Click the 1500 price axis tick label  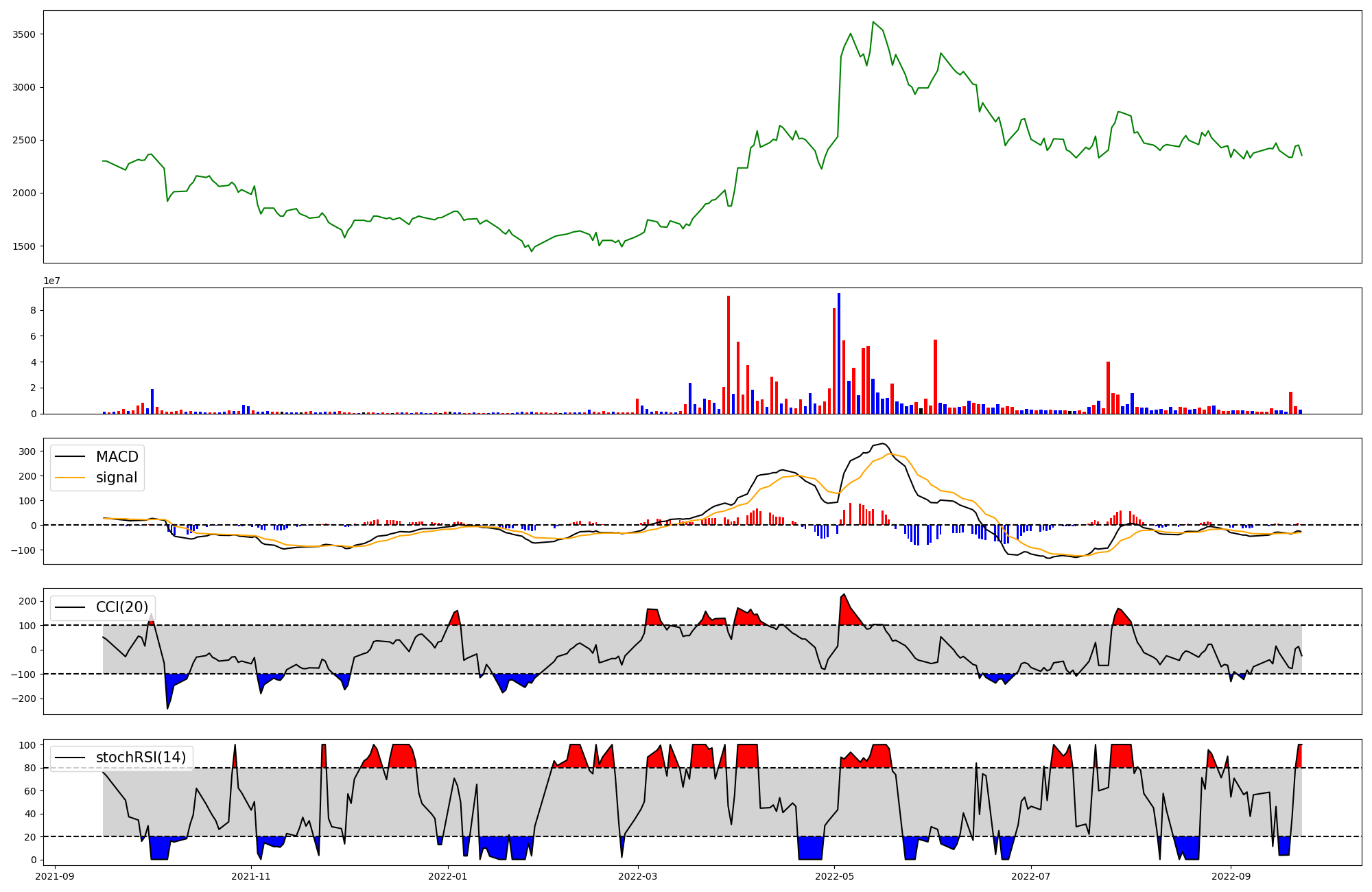pos(24,246)
